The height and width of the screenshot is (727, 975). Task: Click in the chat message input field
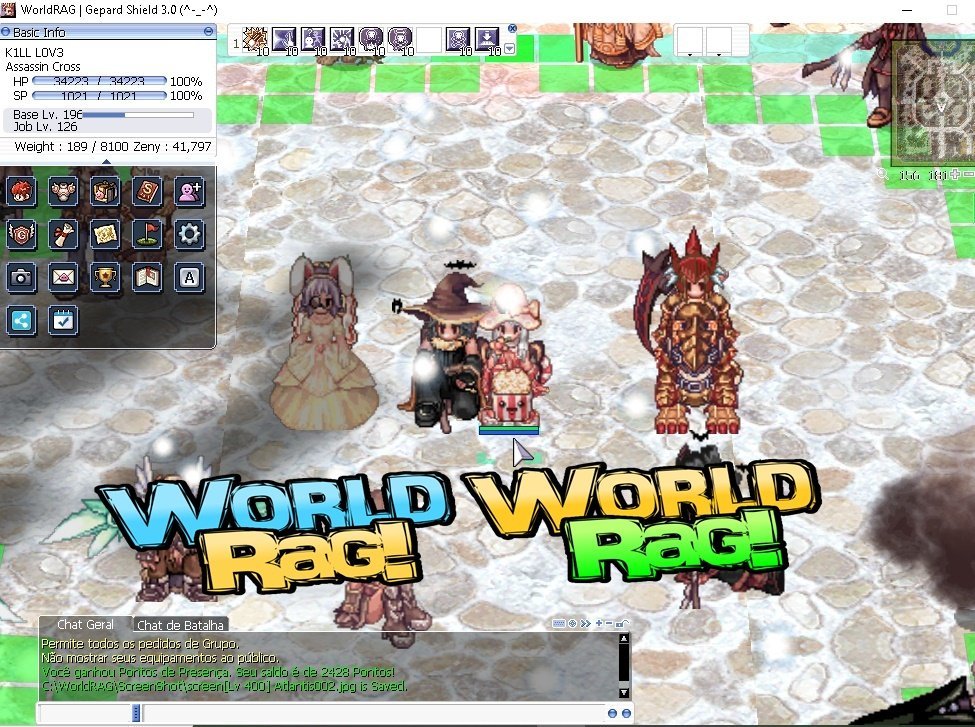coord(375,713)
